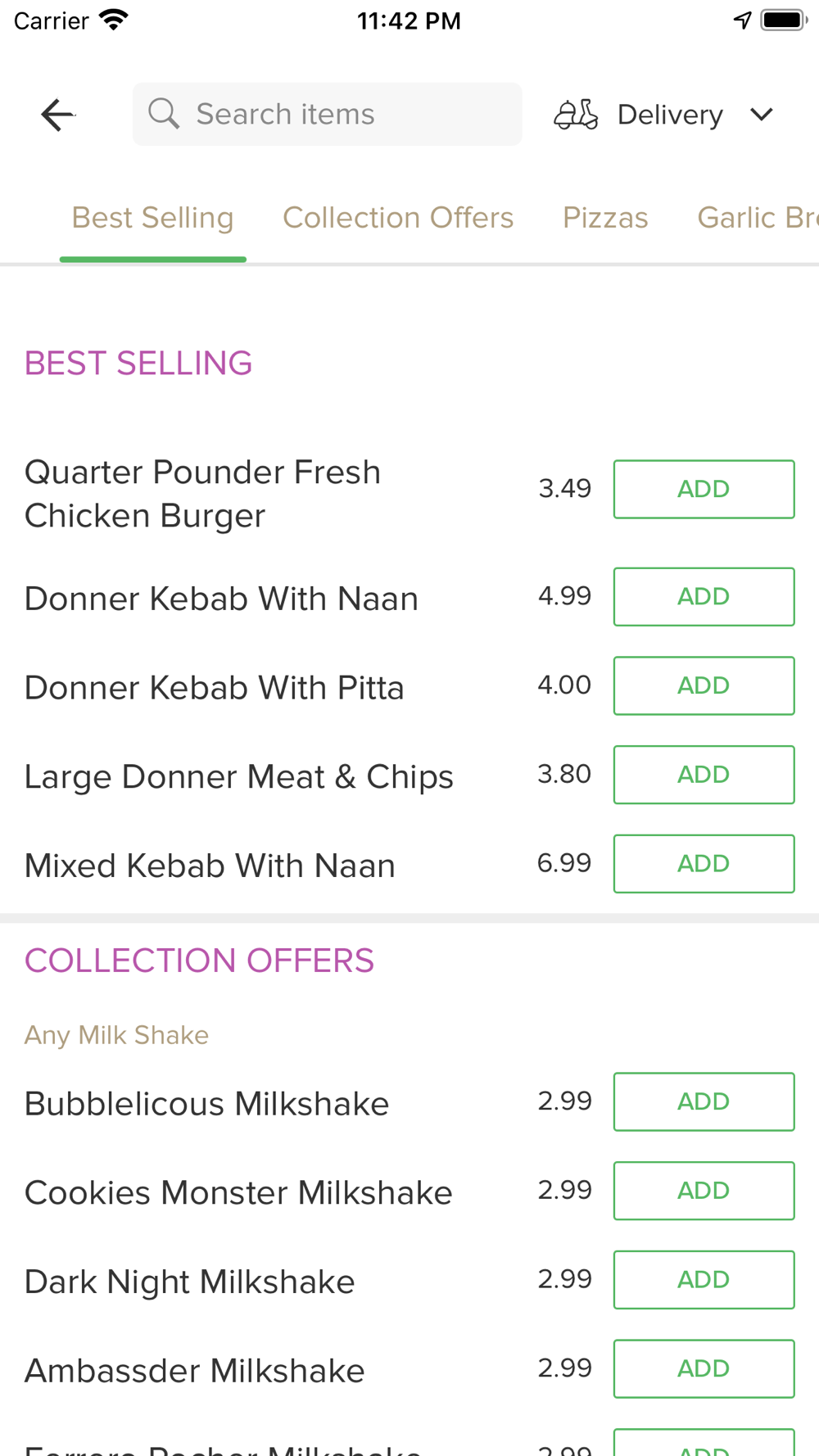Tap the Wi-Fi status icon
The width and height of the screenshot is (819, 1456).
114,20
